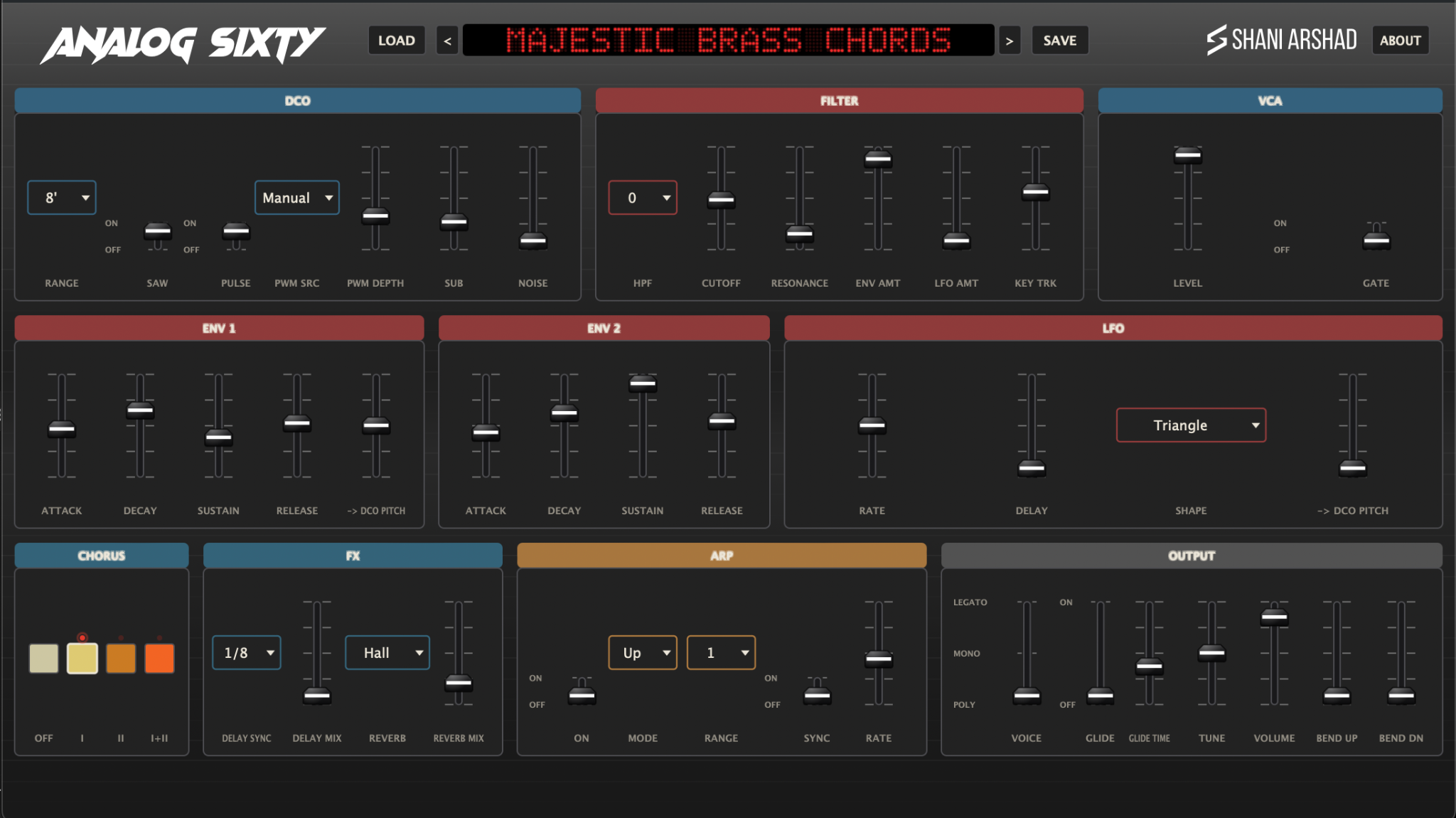Image resolution: width=1456 pixels, height=818 pixels.
Task: Go to previous preset with left arrow
Action: 447,41
